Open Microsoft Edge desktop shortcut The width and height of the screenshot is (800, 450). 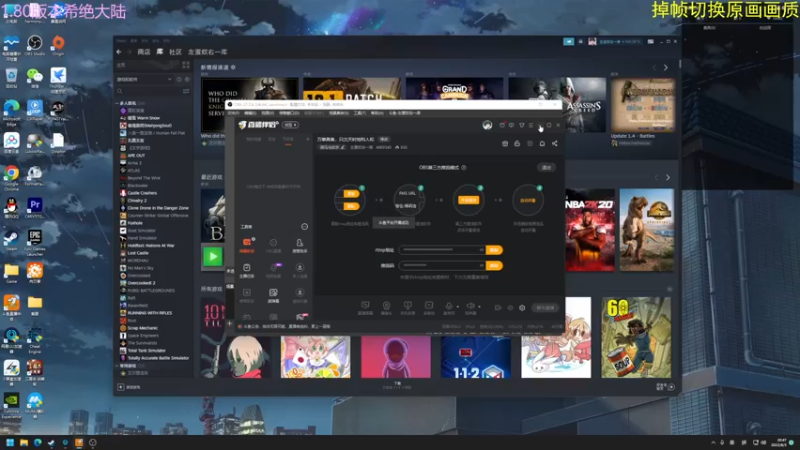tap(11, 111)
